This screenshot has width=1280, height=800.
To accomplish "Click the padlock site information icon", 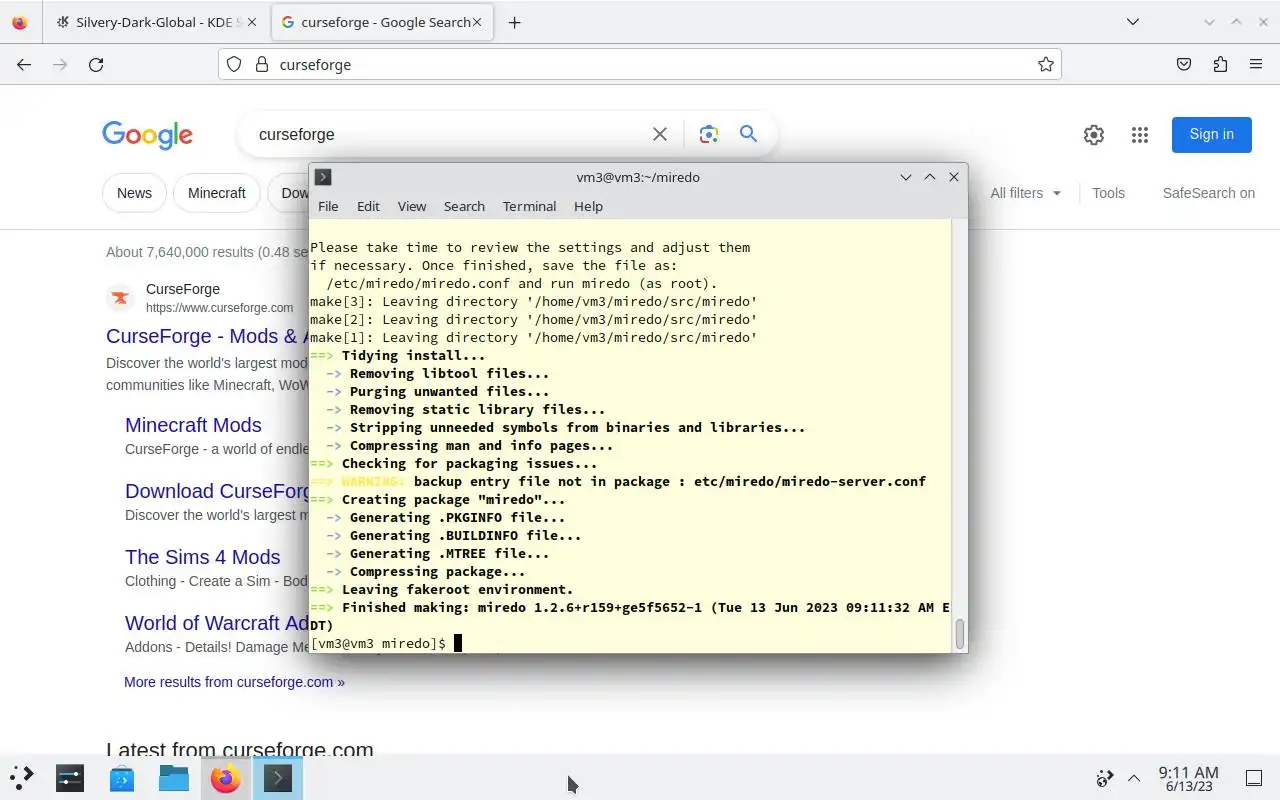I will coord(262,64).
